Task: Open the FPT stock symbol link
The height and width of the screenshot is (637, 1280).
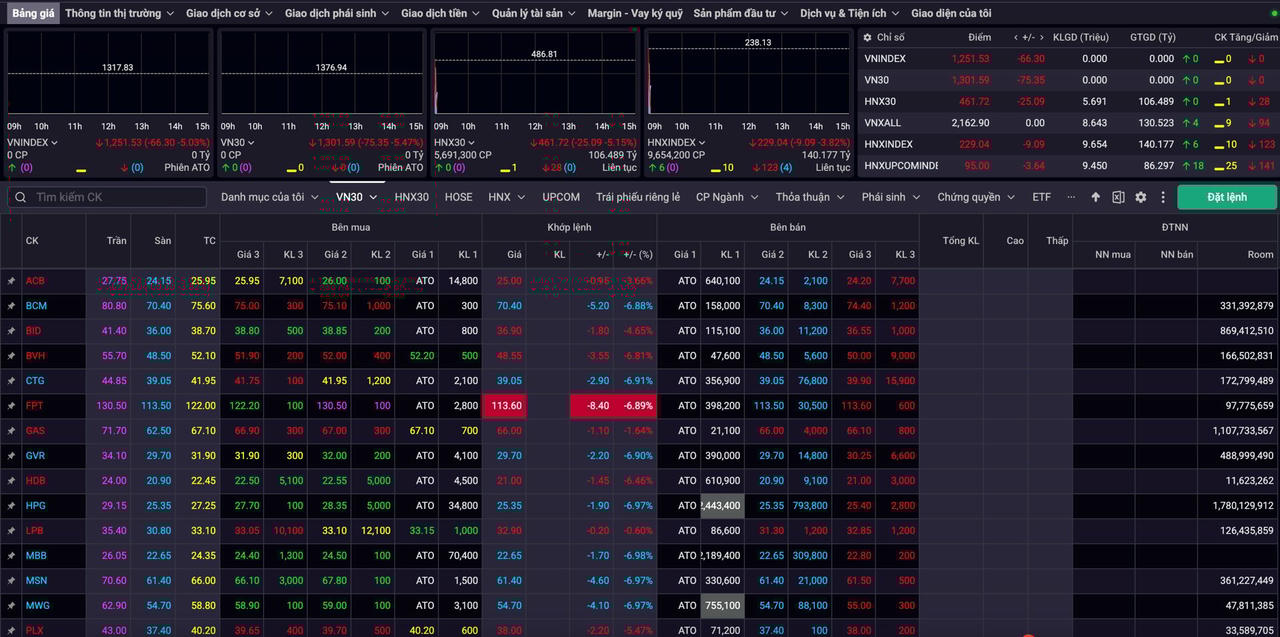Action: (35, 406)
